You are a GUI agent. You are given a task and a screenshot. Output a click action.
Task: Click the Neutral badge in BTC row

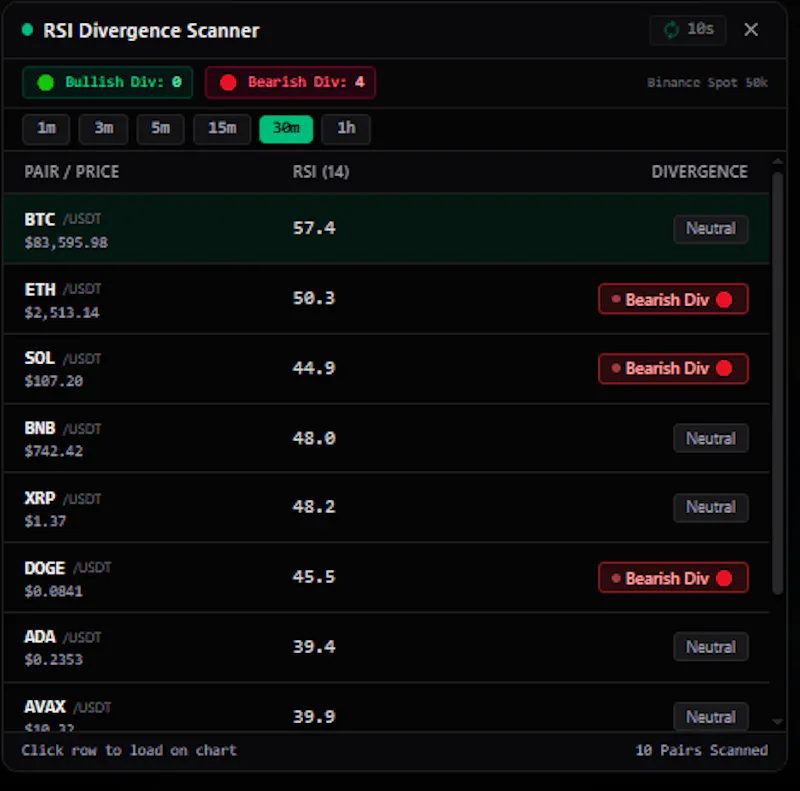711,229
